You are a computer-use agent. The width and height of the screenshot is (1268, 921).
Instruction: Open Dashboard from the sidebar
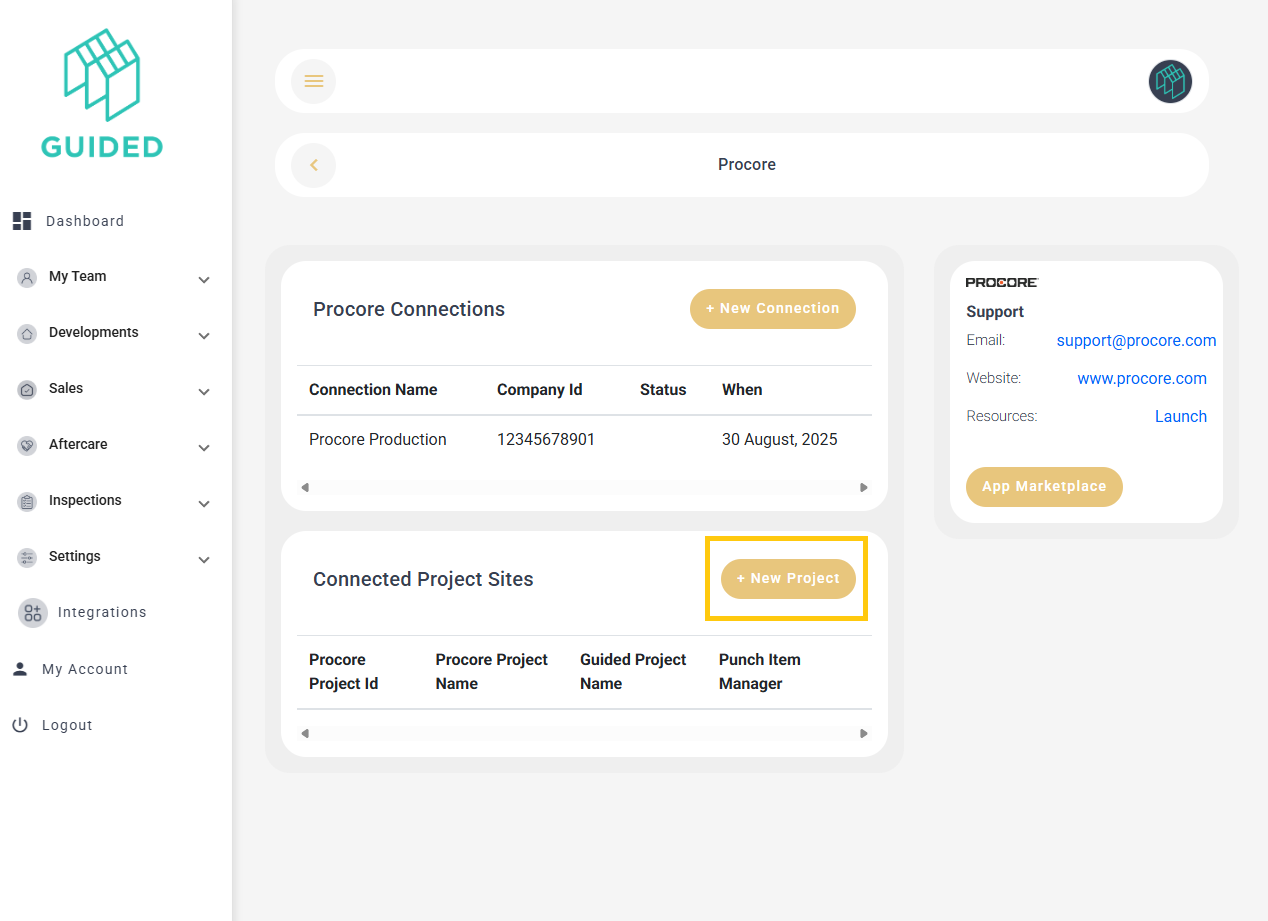click(x=84, y=221)
